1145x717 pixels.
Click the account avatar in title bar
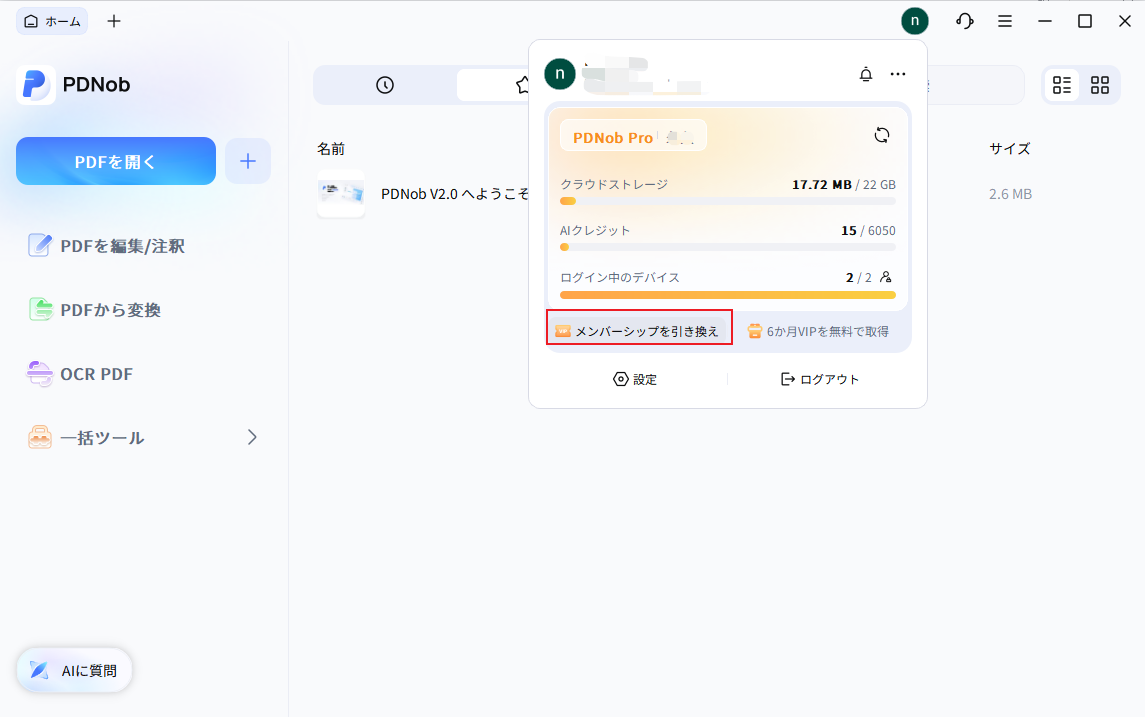tap(914, 21)
